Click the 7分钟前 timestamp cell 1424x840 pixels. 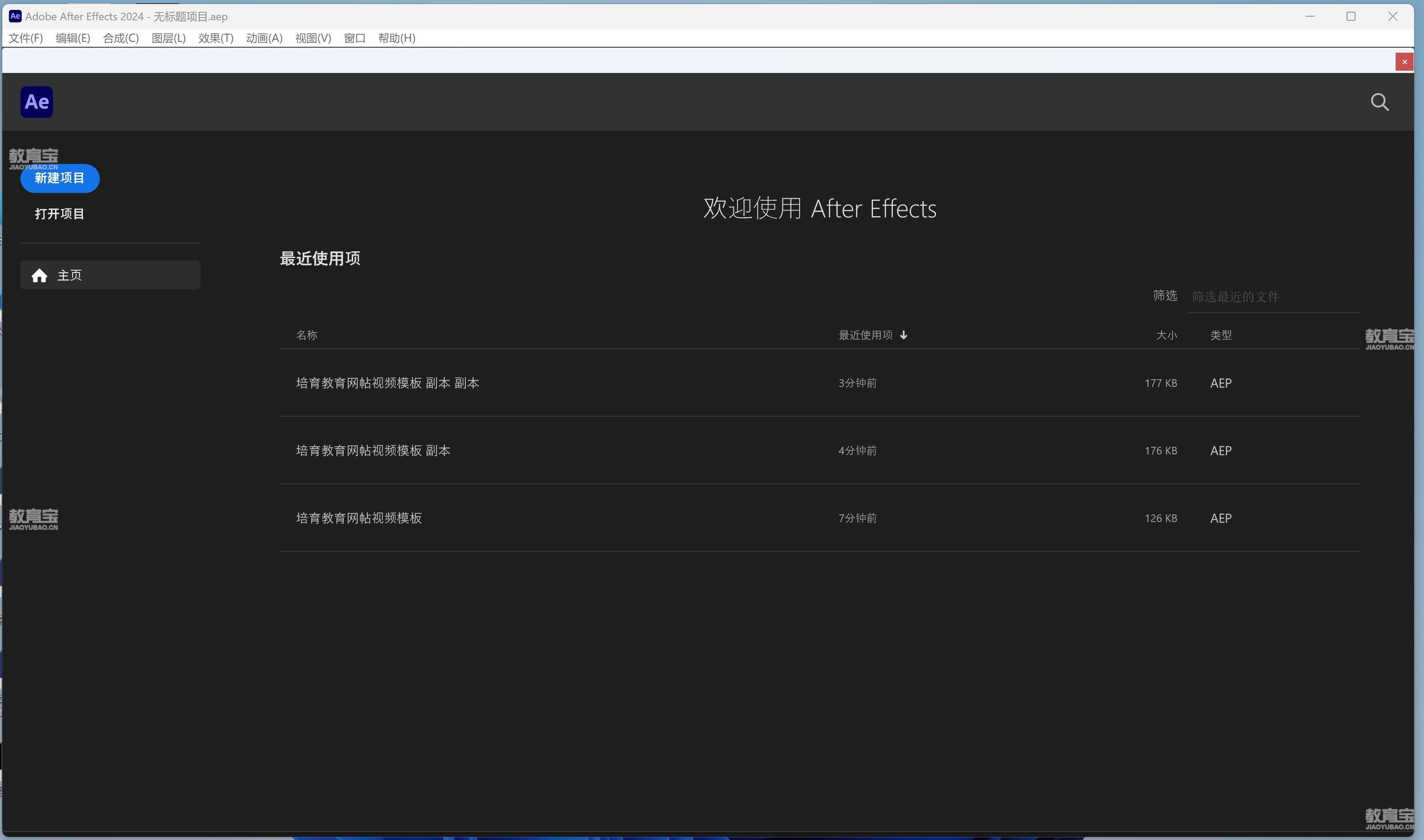pos(858,518)
